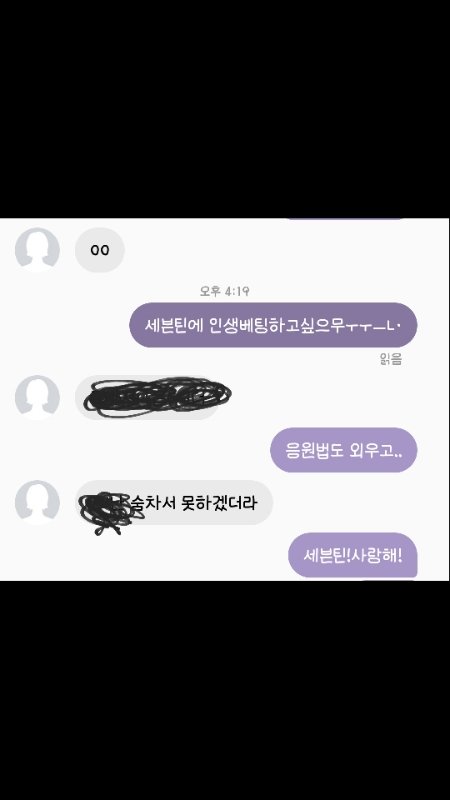Screen dimensions: 450x800
Task: Tap the partially visible purple bubble at top
Action: click(347, 219)
